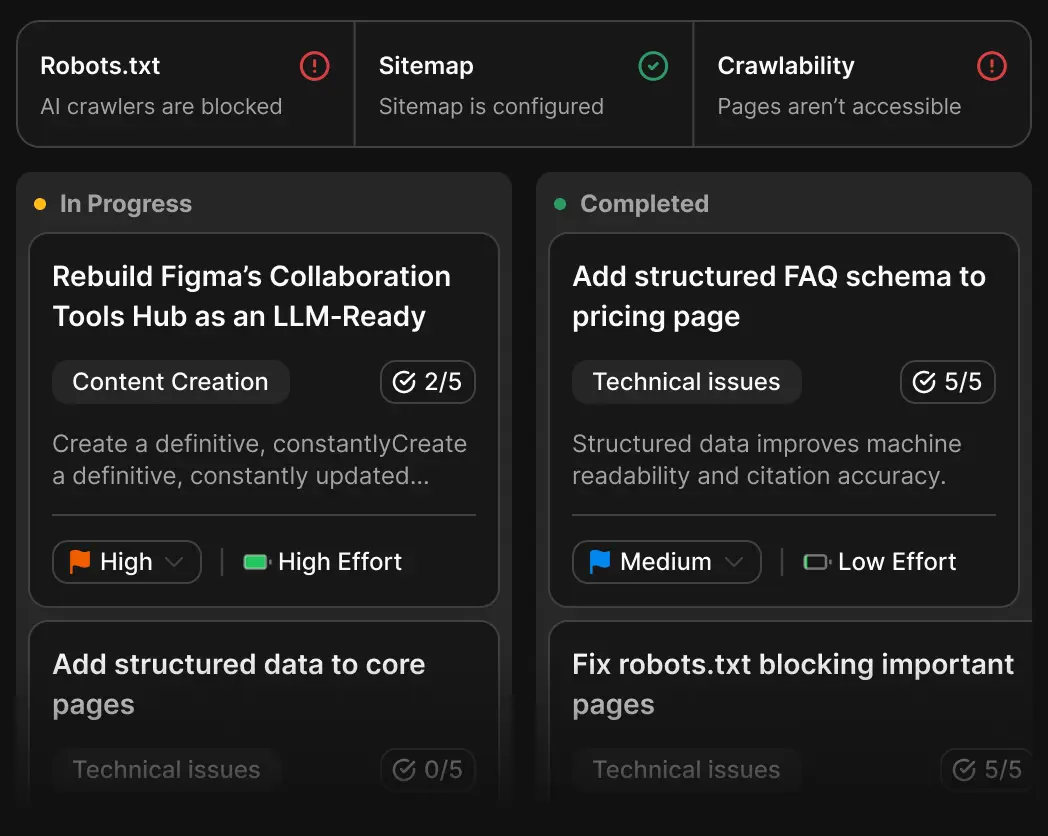Click the 5/5 badge on FAQ schema card
Image resolution: width=1048 pixels, height=836 pixels.
point(948,382)
